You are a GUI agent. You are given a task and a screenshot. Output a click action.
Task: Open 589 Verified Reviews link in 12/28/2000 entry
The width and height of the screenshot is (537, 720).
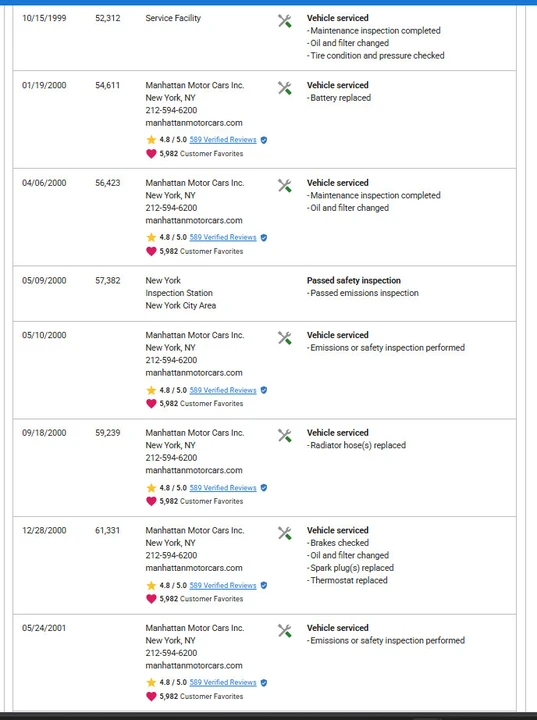coord(223,585)
